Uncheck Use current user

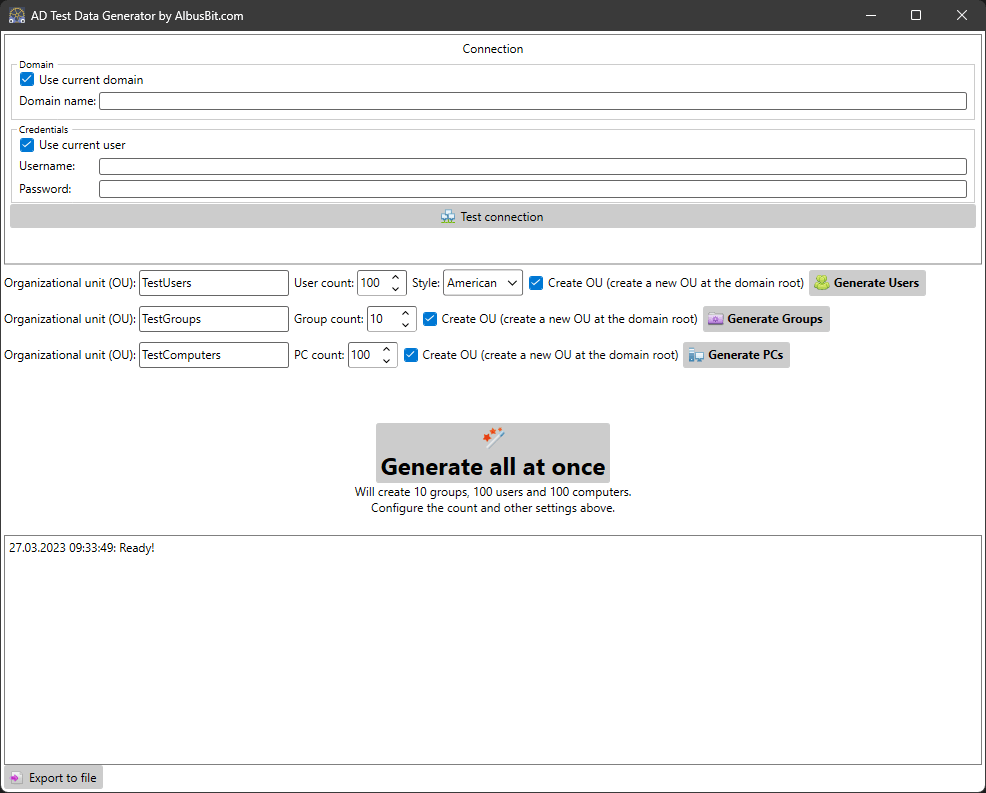coord(27,145)
